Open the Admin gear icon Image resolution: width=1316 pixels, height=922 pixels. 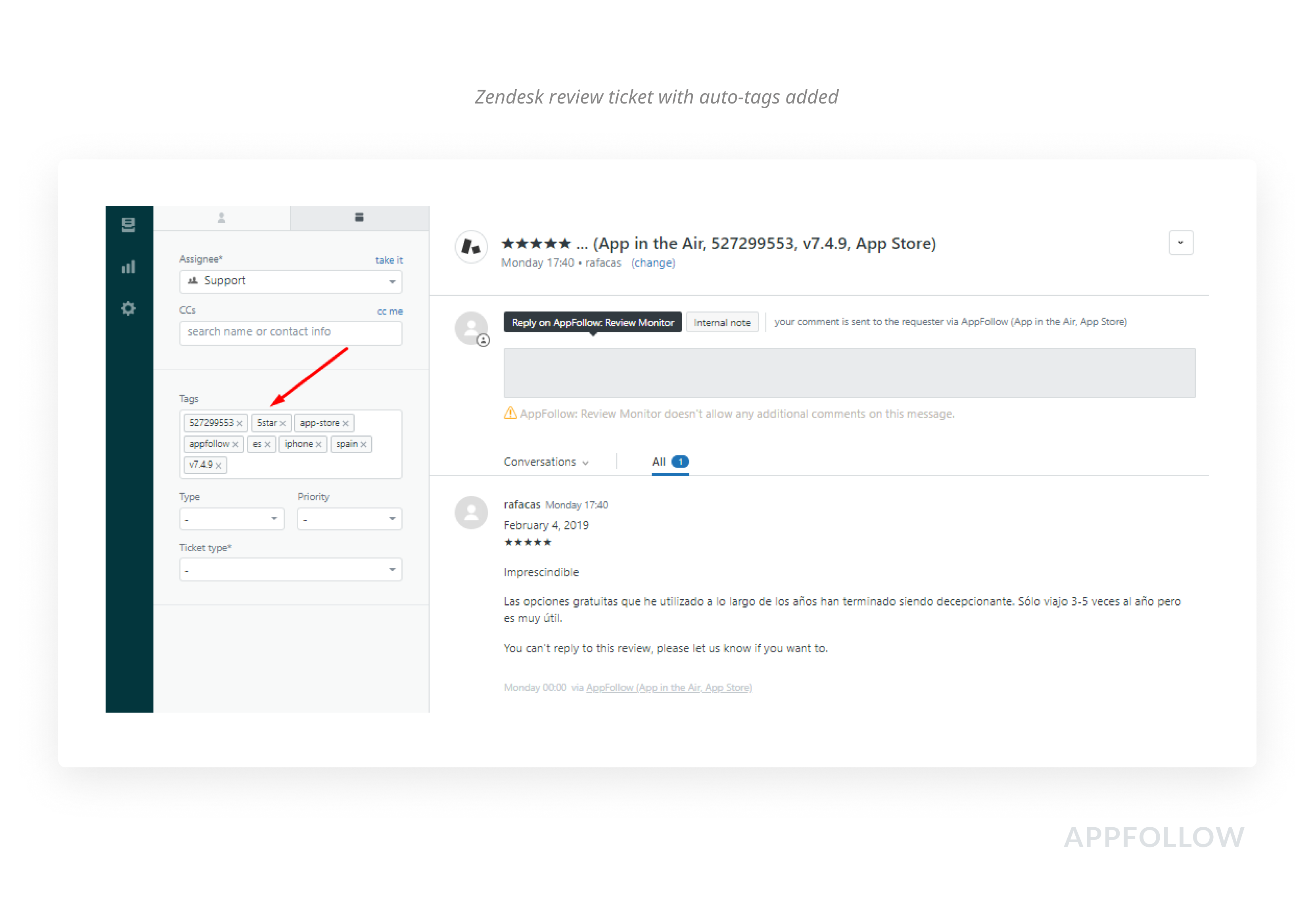click(129, 308)
